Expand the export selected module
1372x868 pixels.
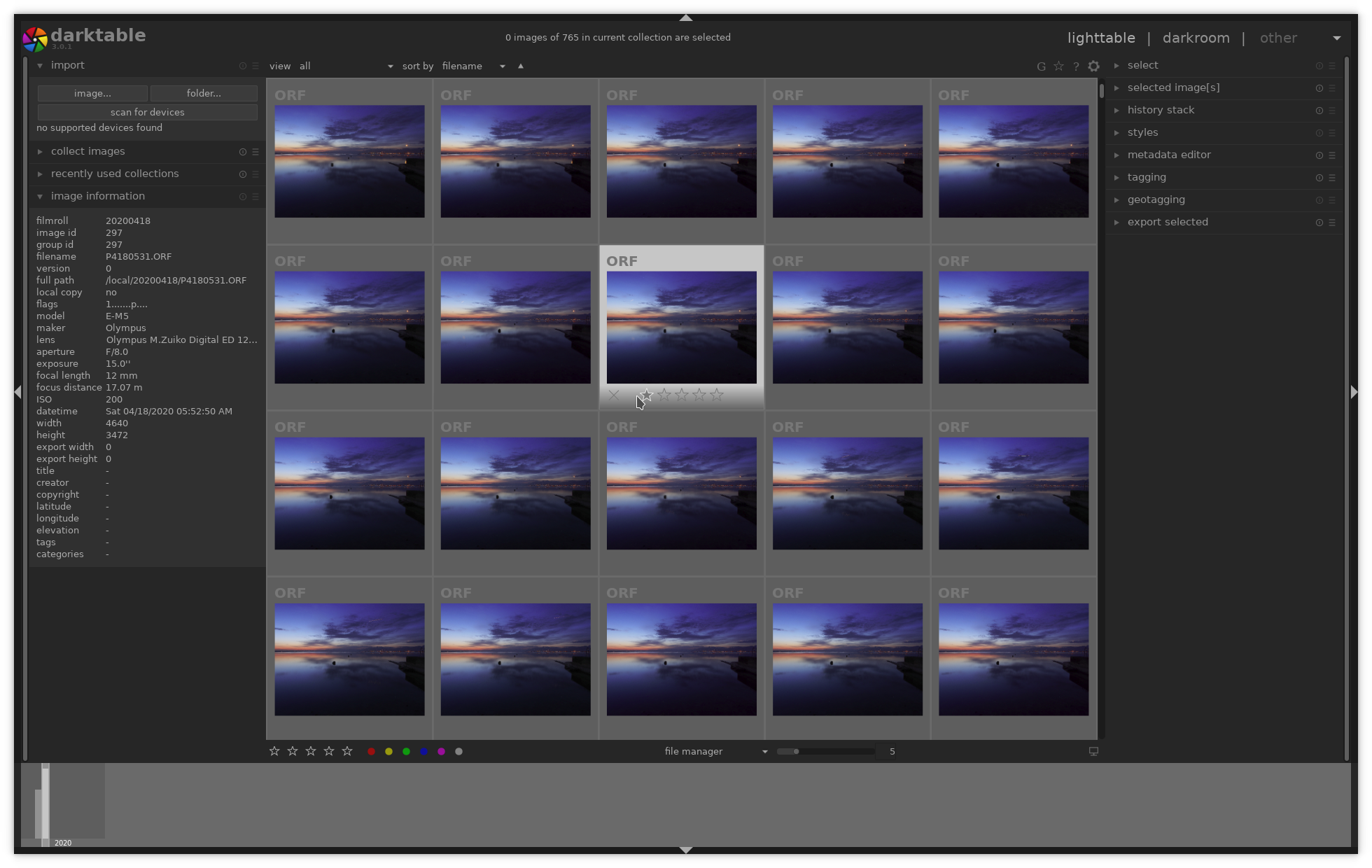click(x=1167, y=222)
